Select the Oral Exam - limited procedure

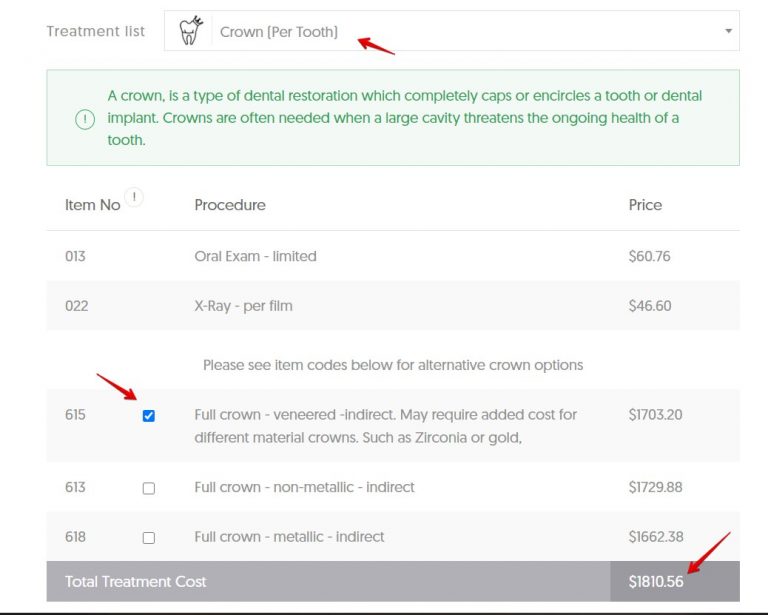click(x=255, y=256)
